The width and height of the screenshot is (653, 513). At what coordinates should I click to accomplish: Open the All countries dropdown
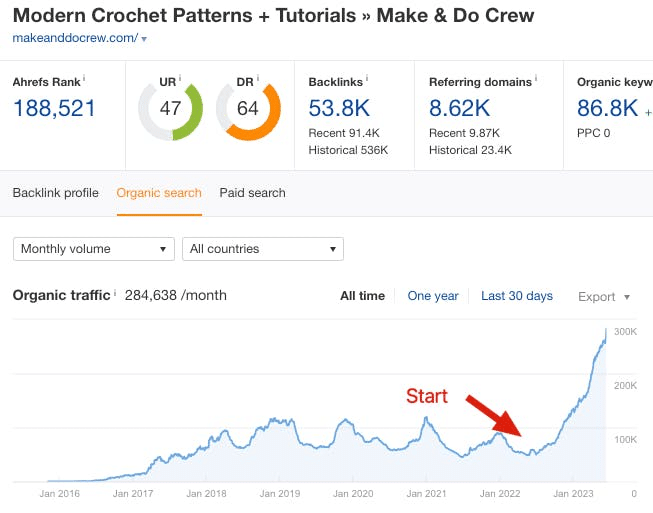[263, 249]
